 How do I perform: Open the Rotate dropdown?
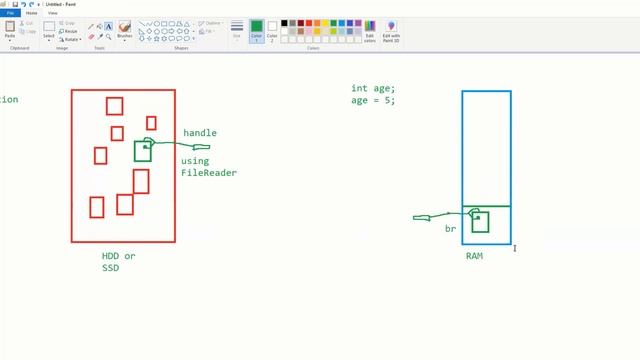point(70,40)
